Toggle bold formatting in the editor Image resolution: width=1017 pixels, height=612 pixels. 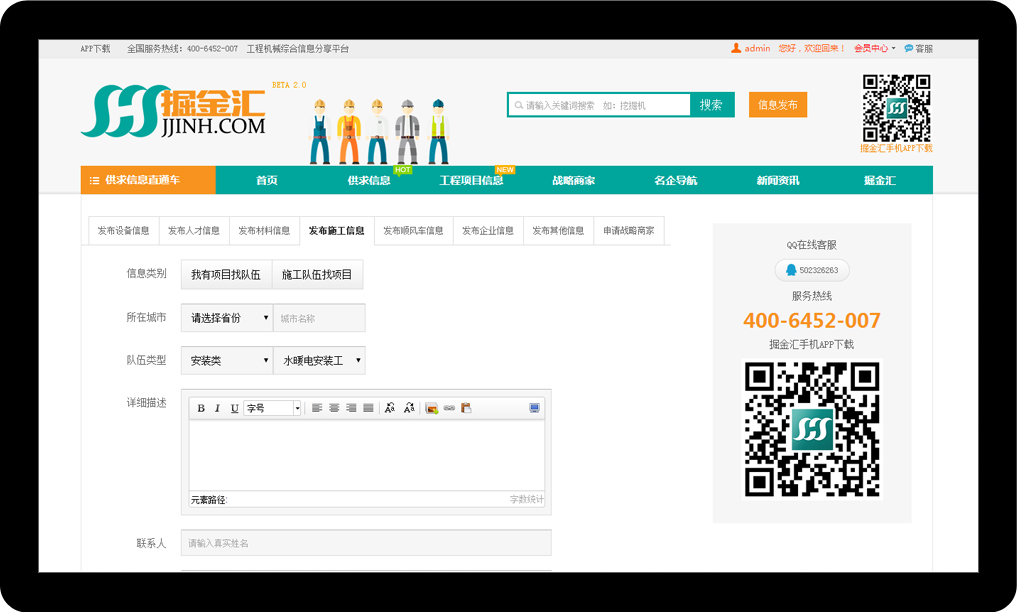coord(201,408)
